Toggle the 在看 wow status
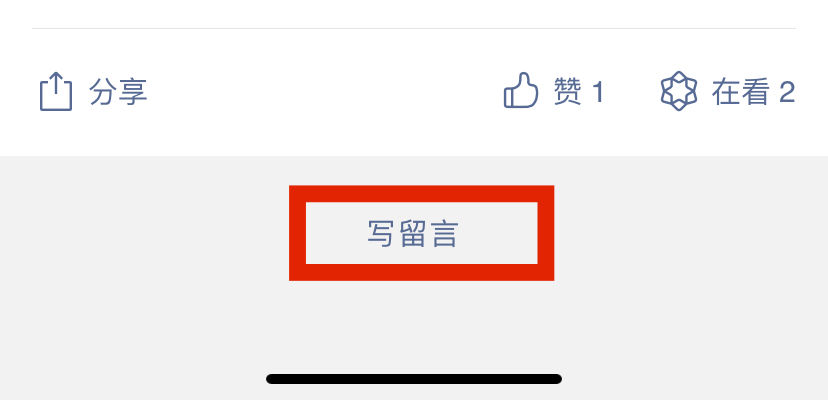 728,91
